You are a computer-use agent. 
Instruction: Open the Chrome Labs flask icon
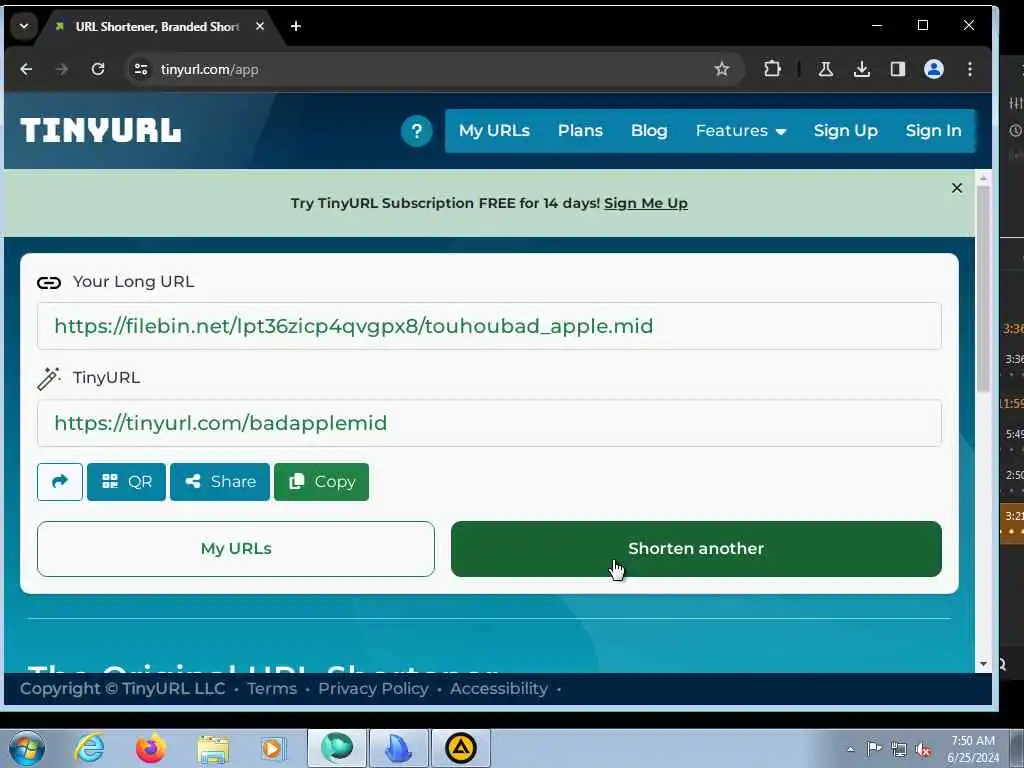[825, 69]
